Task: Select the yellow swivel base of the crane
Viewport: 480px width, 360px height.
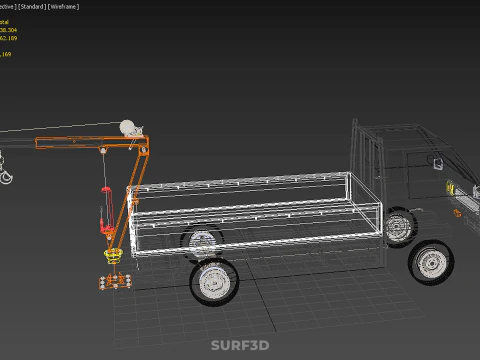Action: (113, 255)
